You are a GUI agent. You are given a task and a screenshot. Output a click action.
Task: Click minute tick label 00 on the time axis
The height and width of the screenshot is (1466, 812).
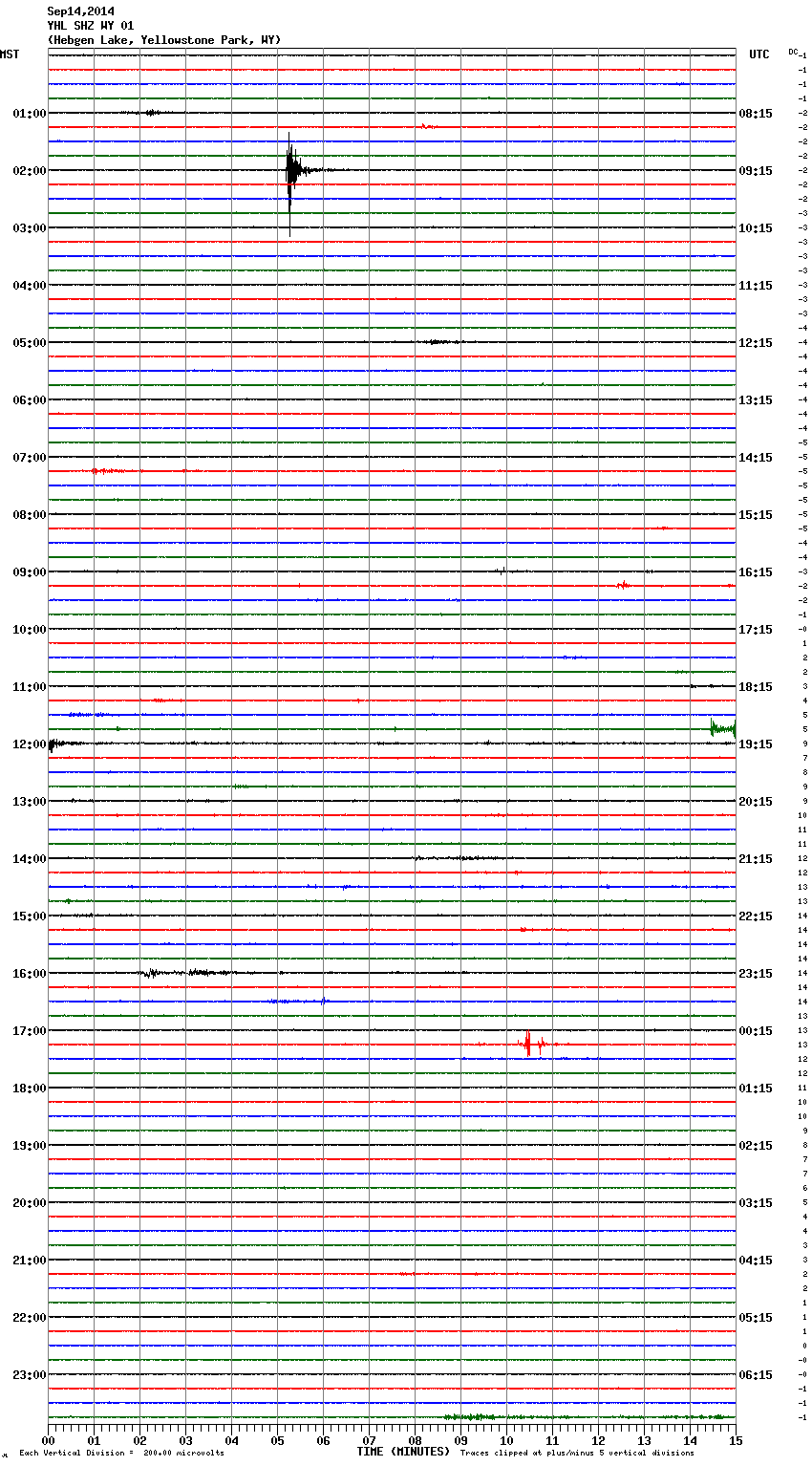[x=48, y=1440]
